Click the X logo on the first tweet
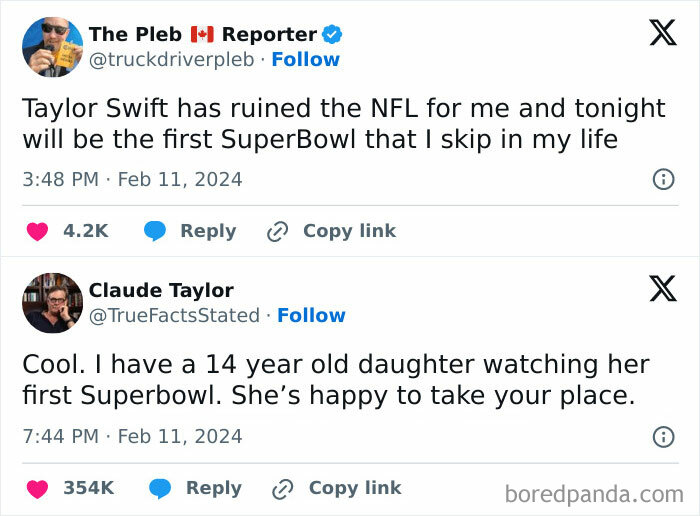 coord(662,32)
